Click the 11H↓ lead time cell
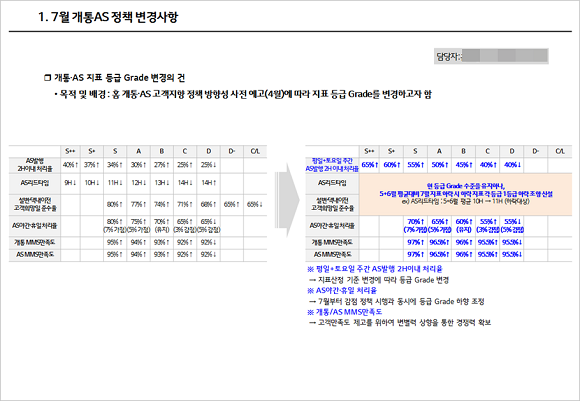Screen dimensions: 580x401 tap(115, 183)
